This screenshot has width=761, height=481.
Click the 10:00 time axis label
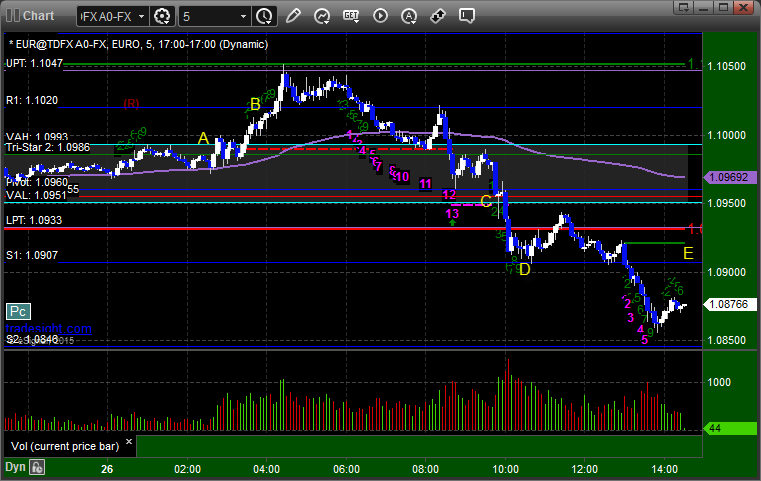click(505, 469)
